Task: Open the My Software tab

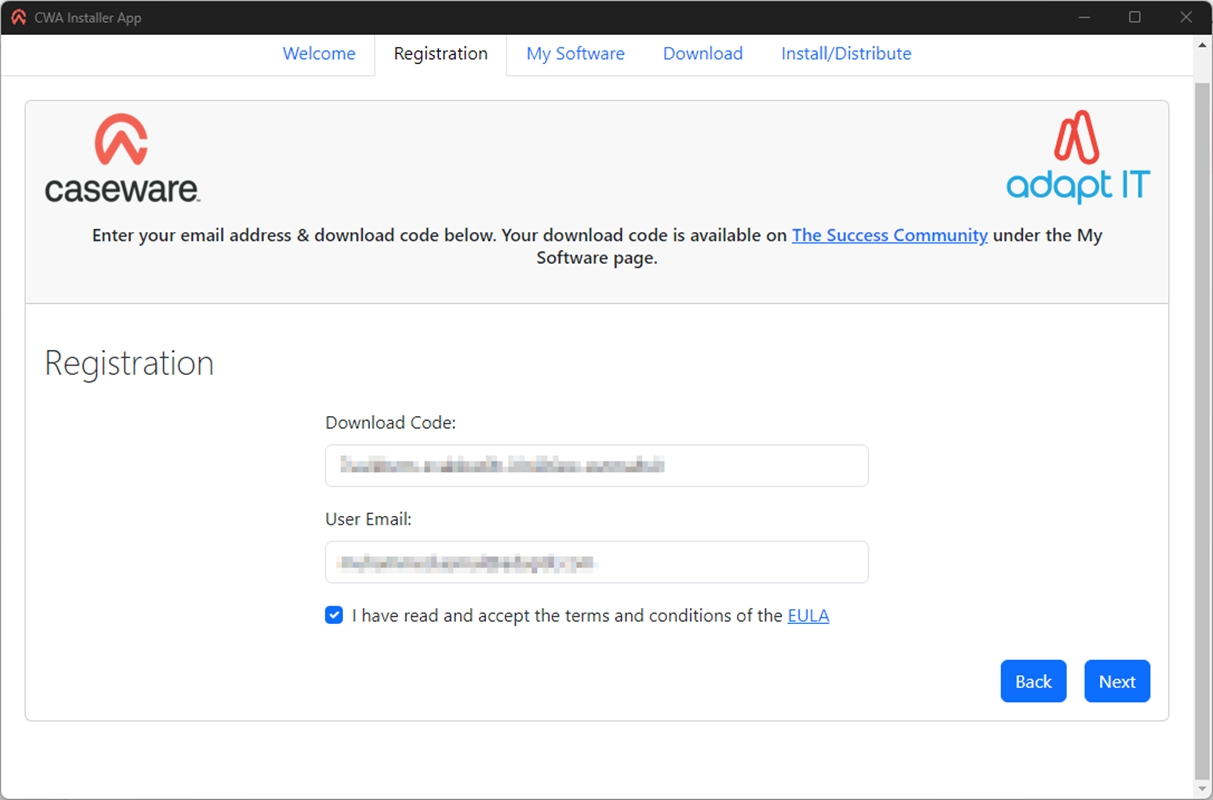Action: click(x=575, y=54)
